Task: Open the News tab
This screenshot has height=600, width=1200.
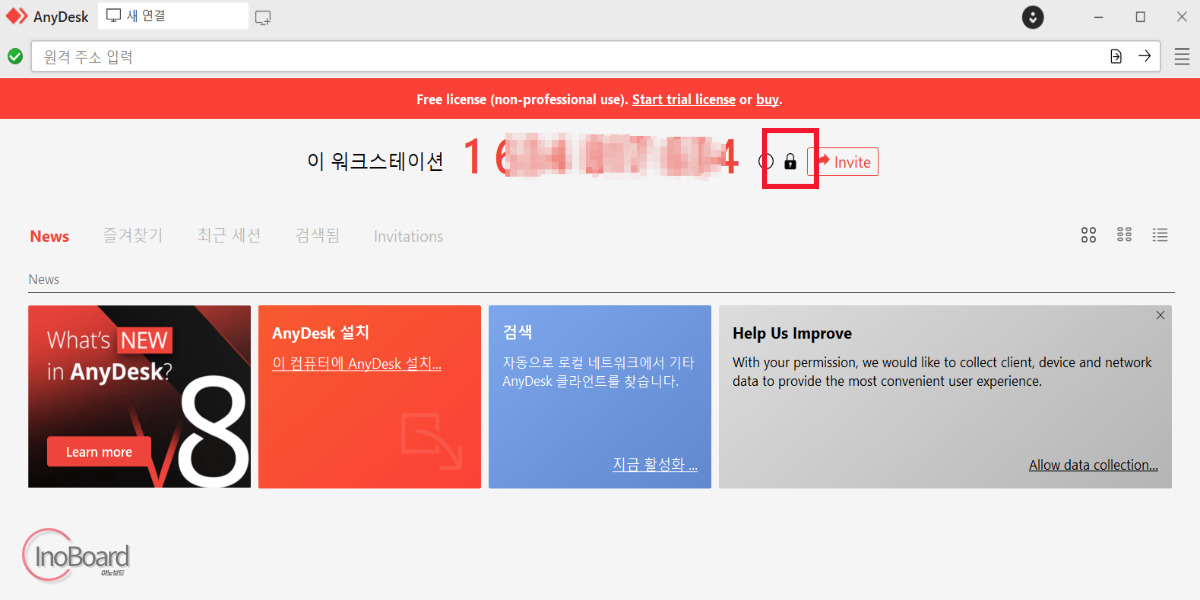Action: 49,236
